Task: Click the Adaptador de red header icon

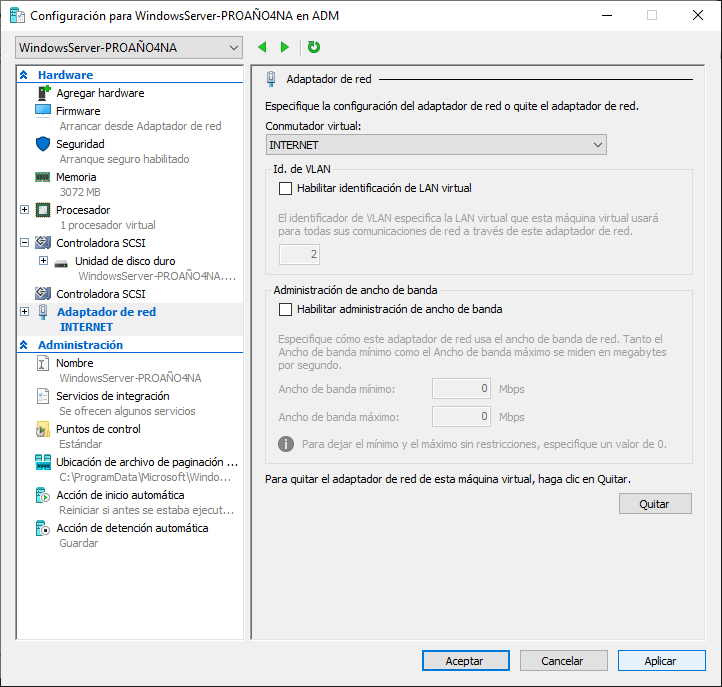Action: coord(271,79)
